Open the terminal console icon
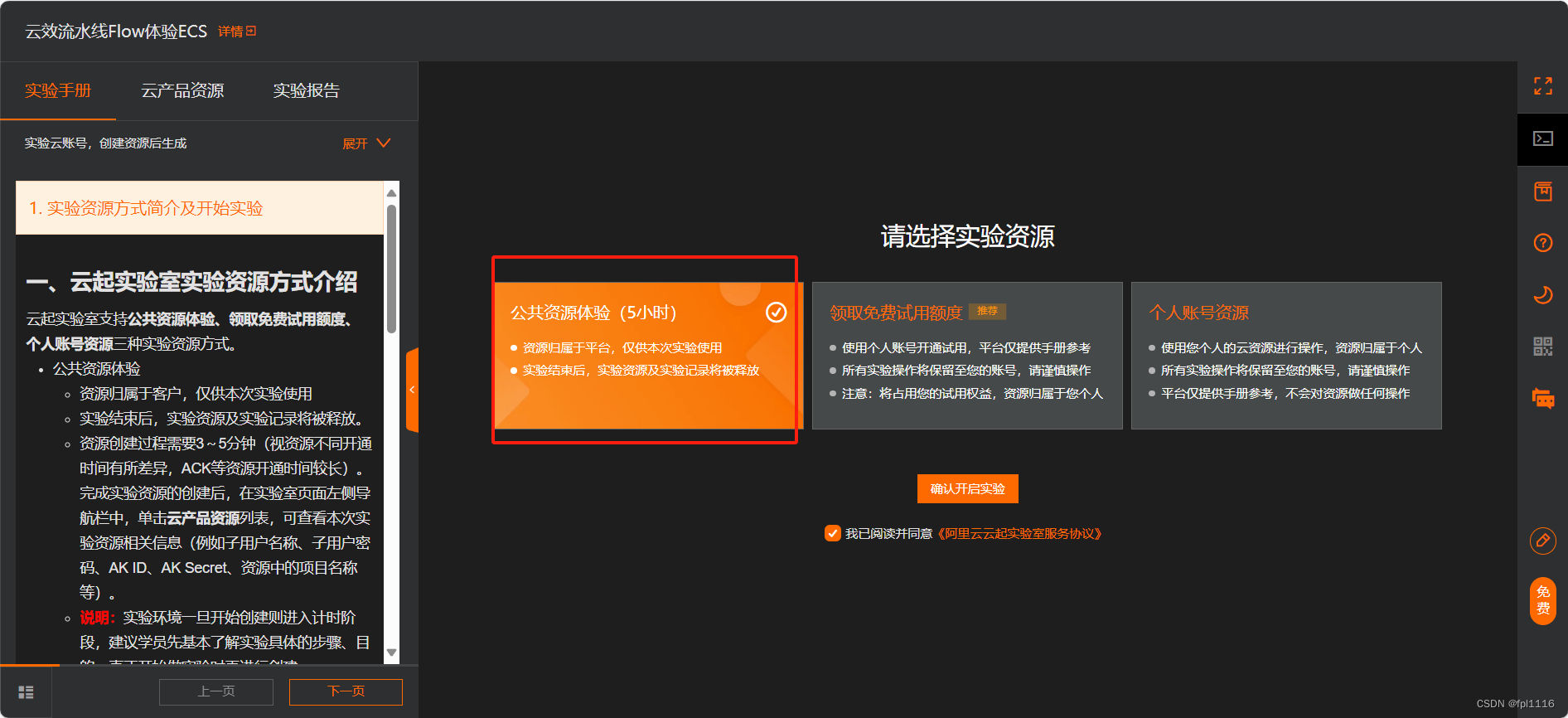The height and width of the screenshot is (718, 1568). click(x=1542, y=138)
